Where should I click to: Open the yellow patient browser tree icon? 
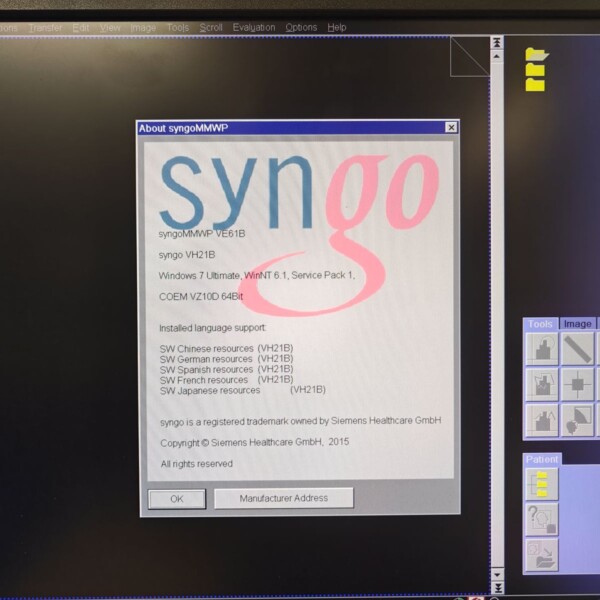point(542,484)
